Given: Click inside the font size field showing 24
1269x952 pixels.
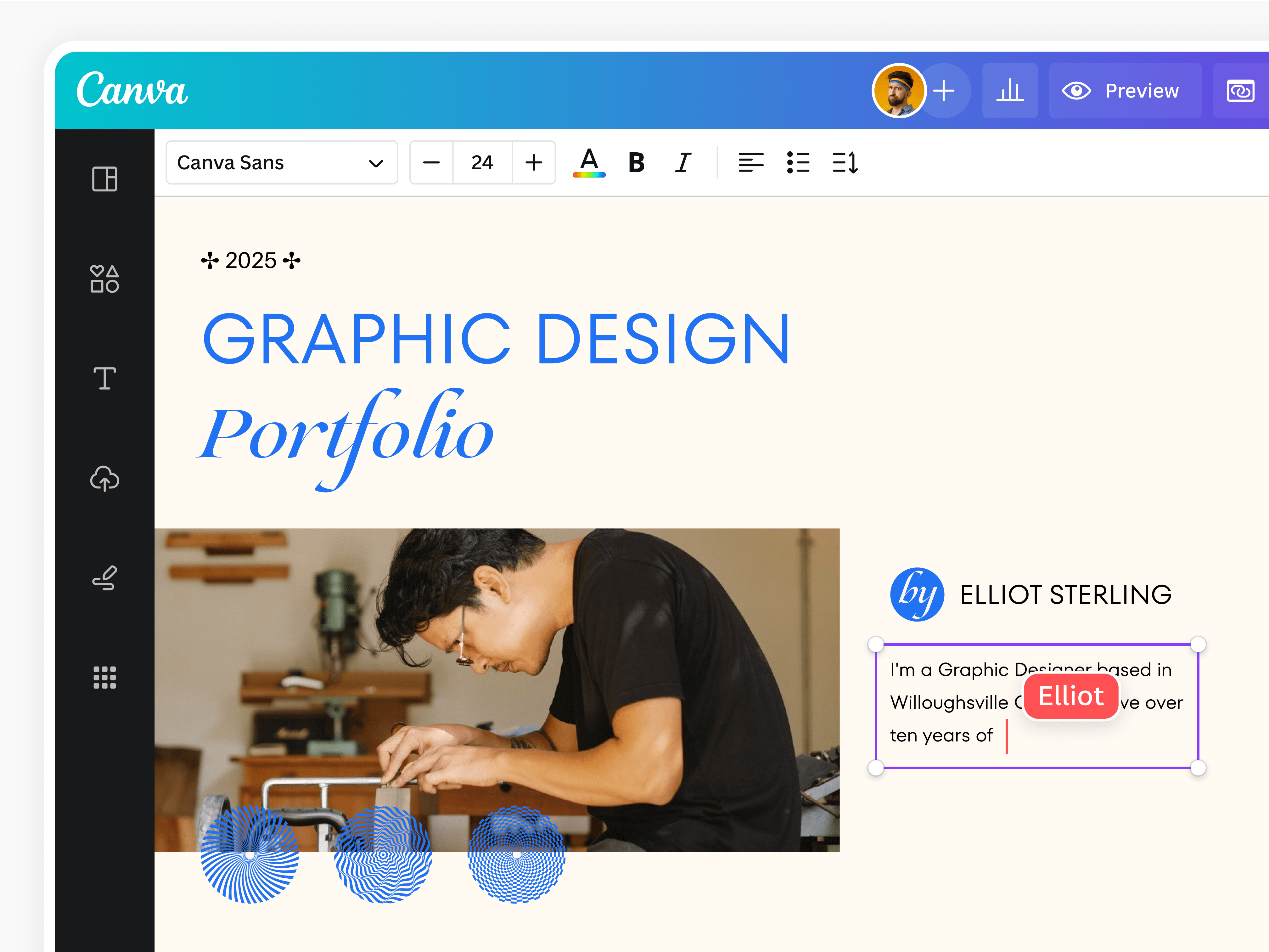Looking at the screenshot, I should (x=481, y=162).
